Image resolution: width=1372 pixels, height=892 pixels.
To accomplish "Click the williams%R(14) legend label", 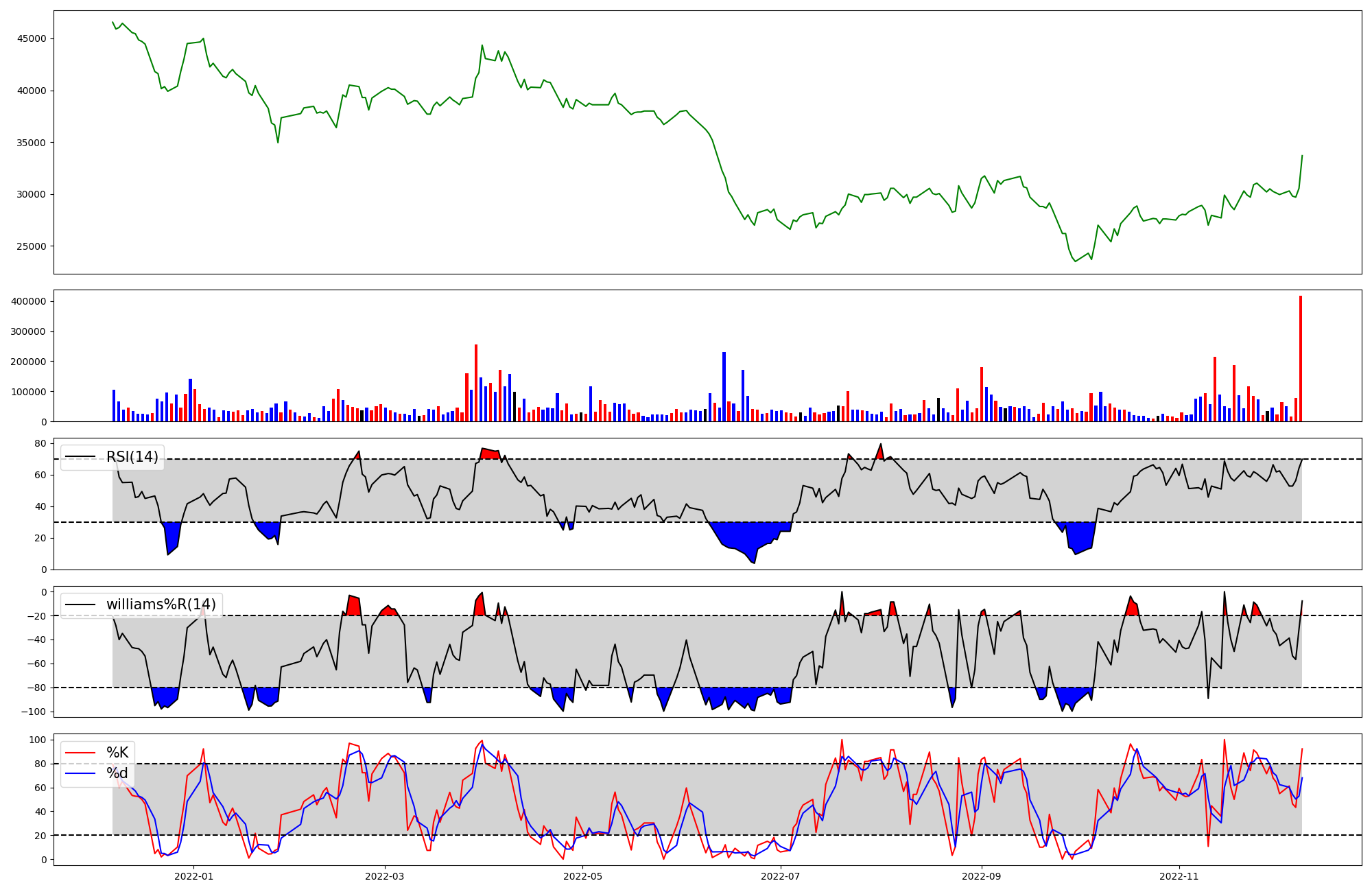I will coord(161,605).
